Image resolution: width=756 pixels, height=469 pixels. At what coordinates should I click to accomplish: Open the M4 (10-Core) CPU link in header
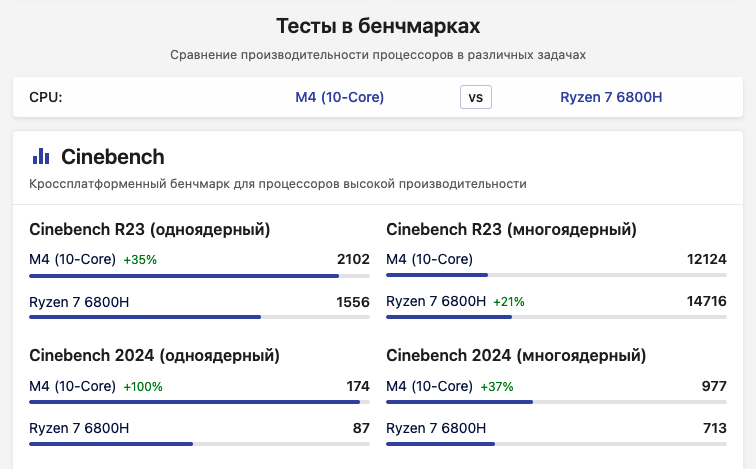pyautogui.click(x=339, y=97)
